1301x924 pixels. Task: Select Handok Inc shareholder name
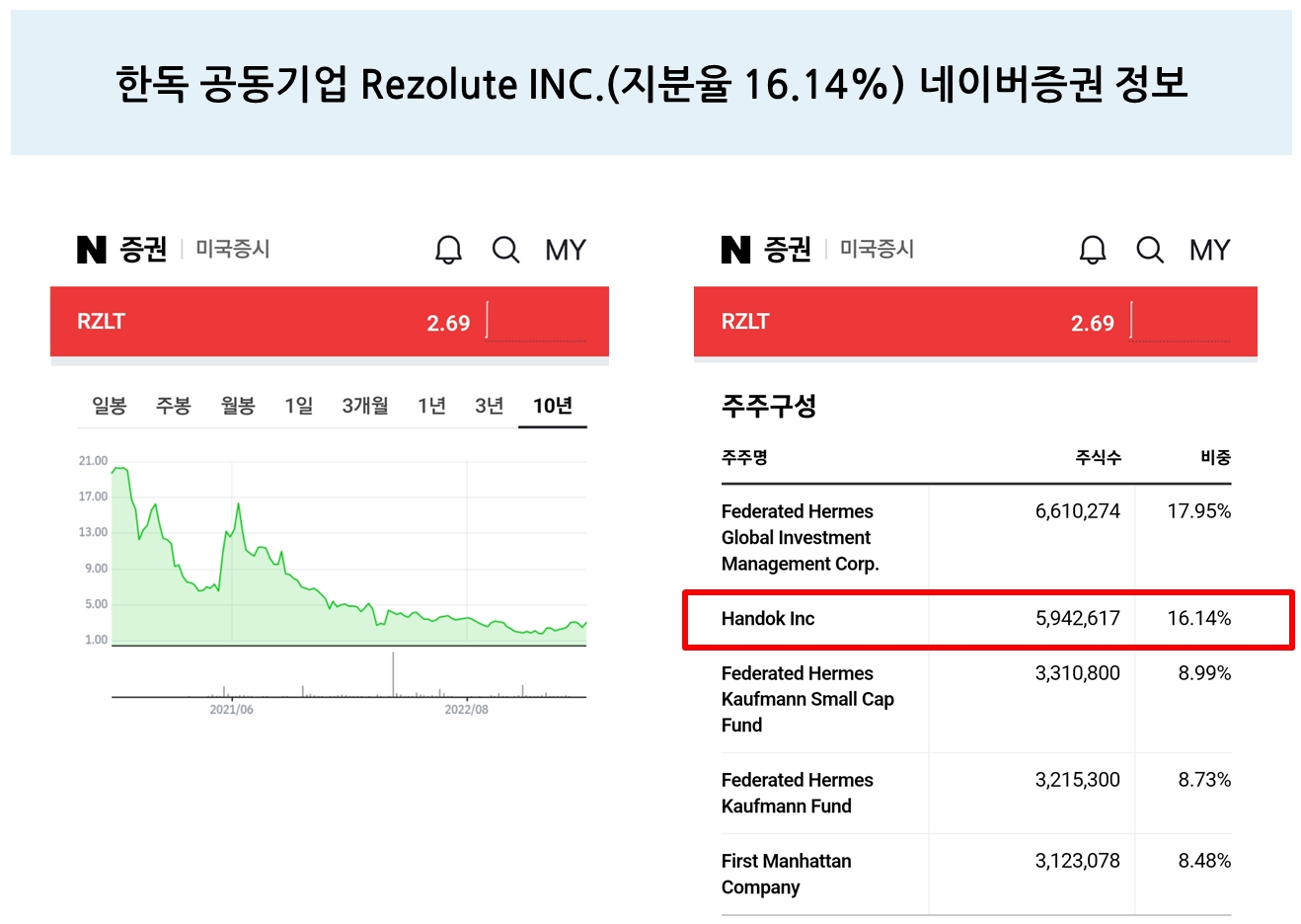coord(768,619)
